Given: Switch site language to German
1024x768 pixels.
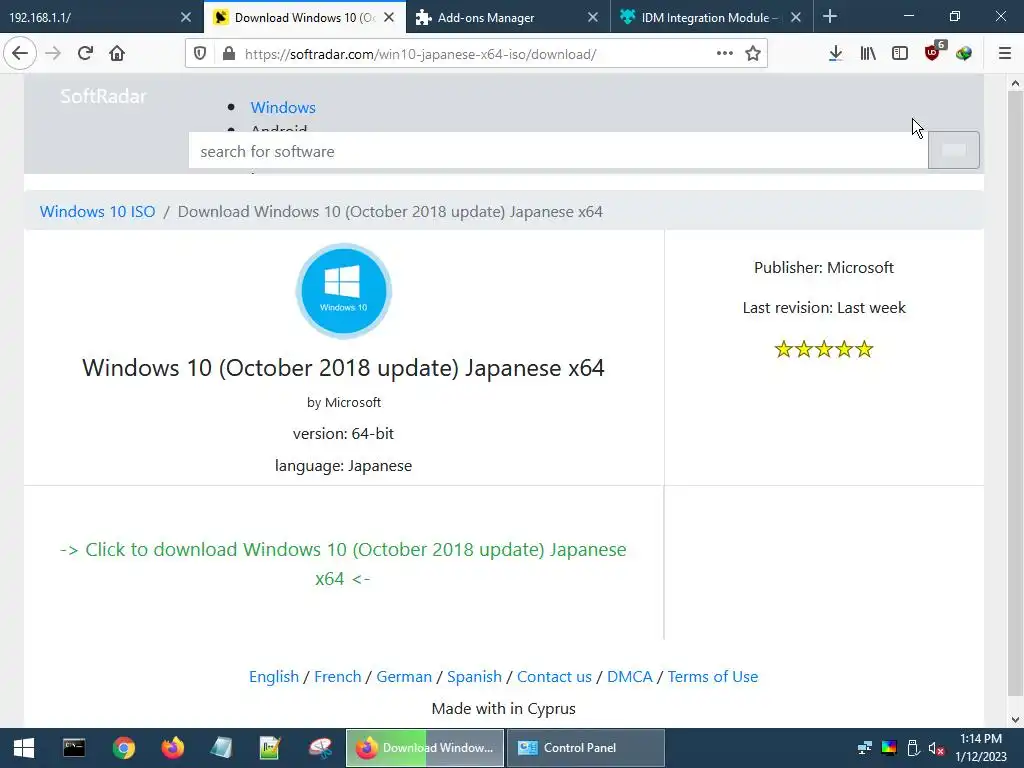Looking at the screenshot, I should click(404, 677).
